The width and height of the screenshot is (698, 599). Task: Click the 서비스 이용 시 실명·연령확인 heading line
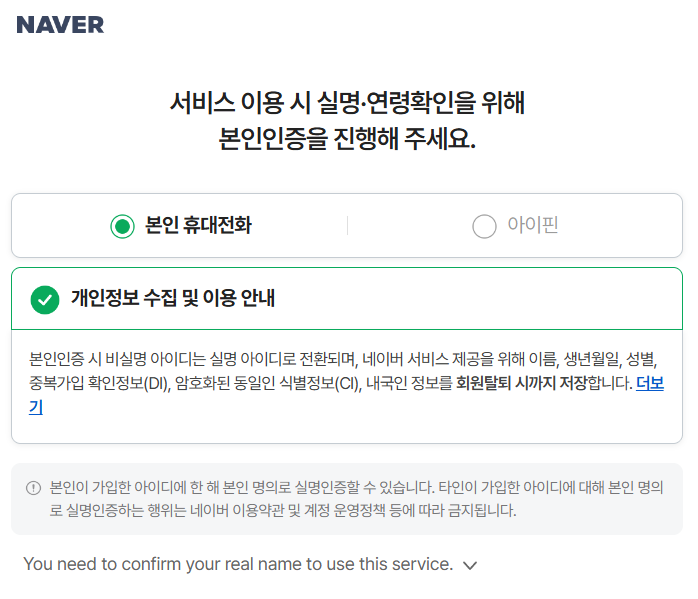point(347,103)
